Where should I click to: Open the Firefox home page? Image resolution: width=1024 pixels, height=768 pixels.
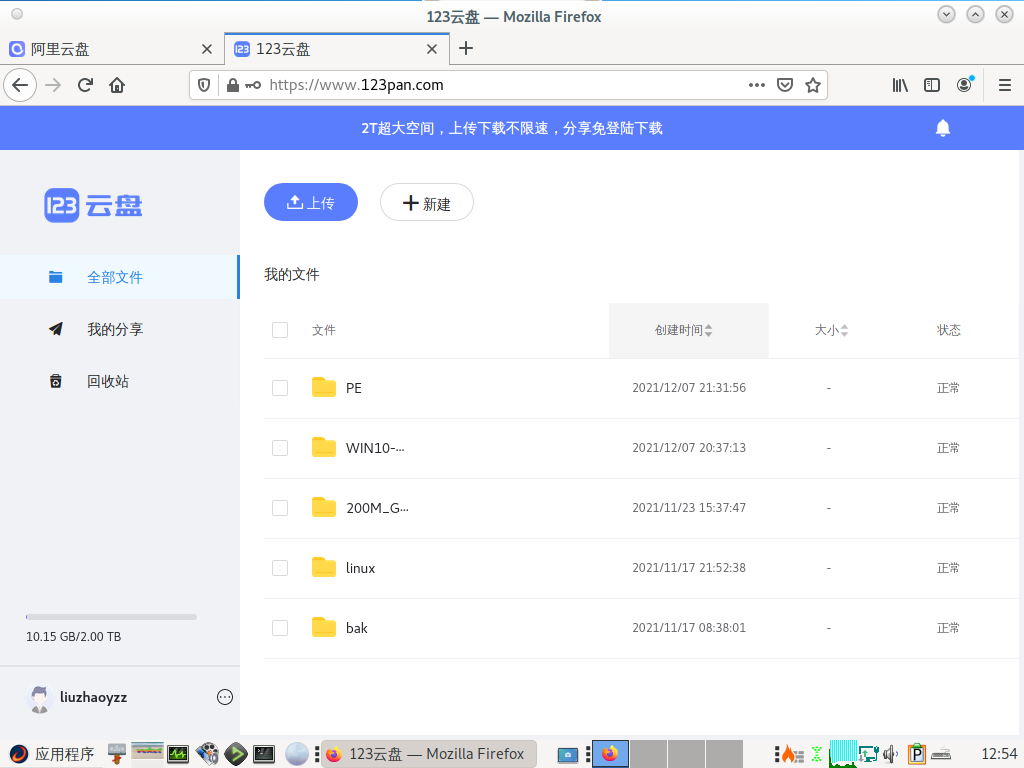coord(117,85)
